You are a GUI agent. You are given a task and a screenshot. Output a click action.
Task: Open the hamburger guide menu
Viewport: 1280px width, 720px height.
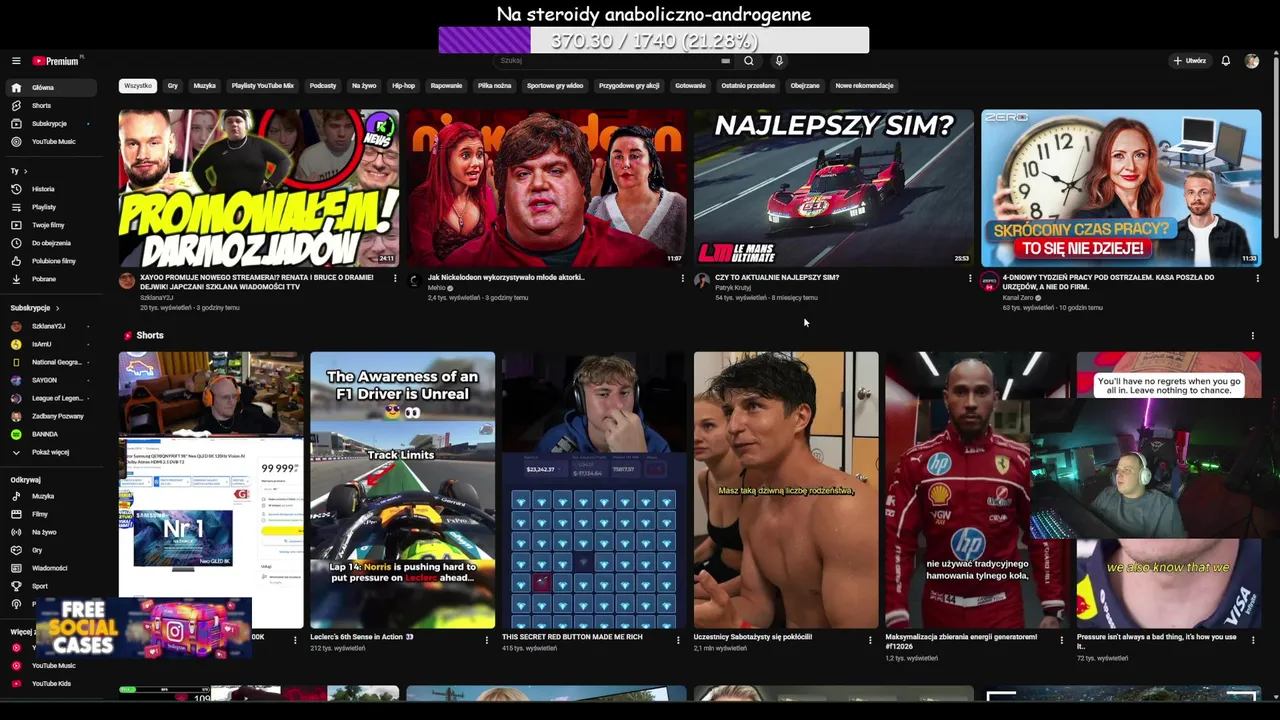16,61
